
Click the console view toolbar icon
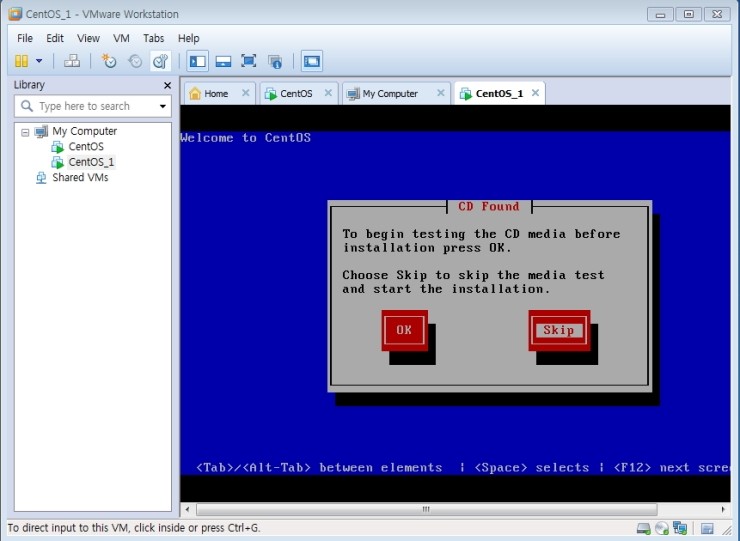point(311,61)
